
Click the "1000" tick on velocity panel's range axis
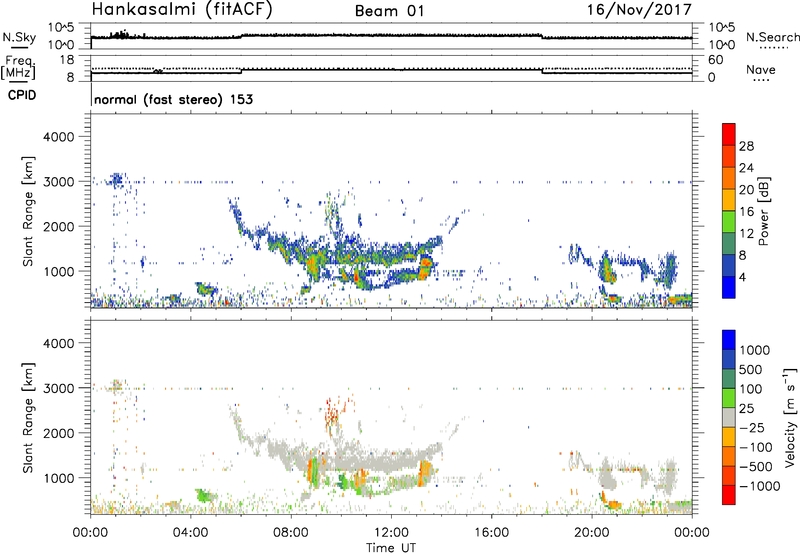point(58,478)
